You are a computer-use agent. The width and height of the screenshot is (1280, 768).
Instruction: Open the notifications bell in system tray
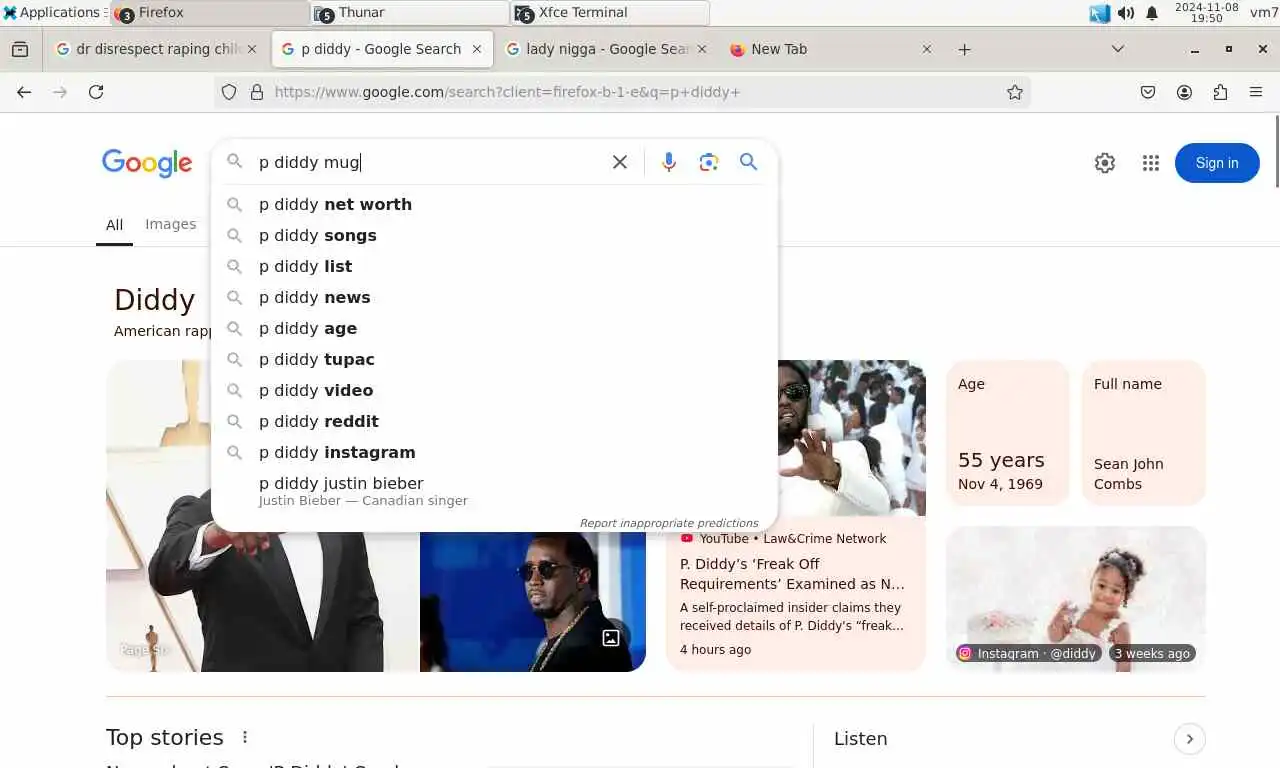pyautogui.click(x=1152, y=13)
